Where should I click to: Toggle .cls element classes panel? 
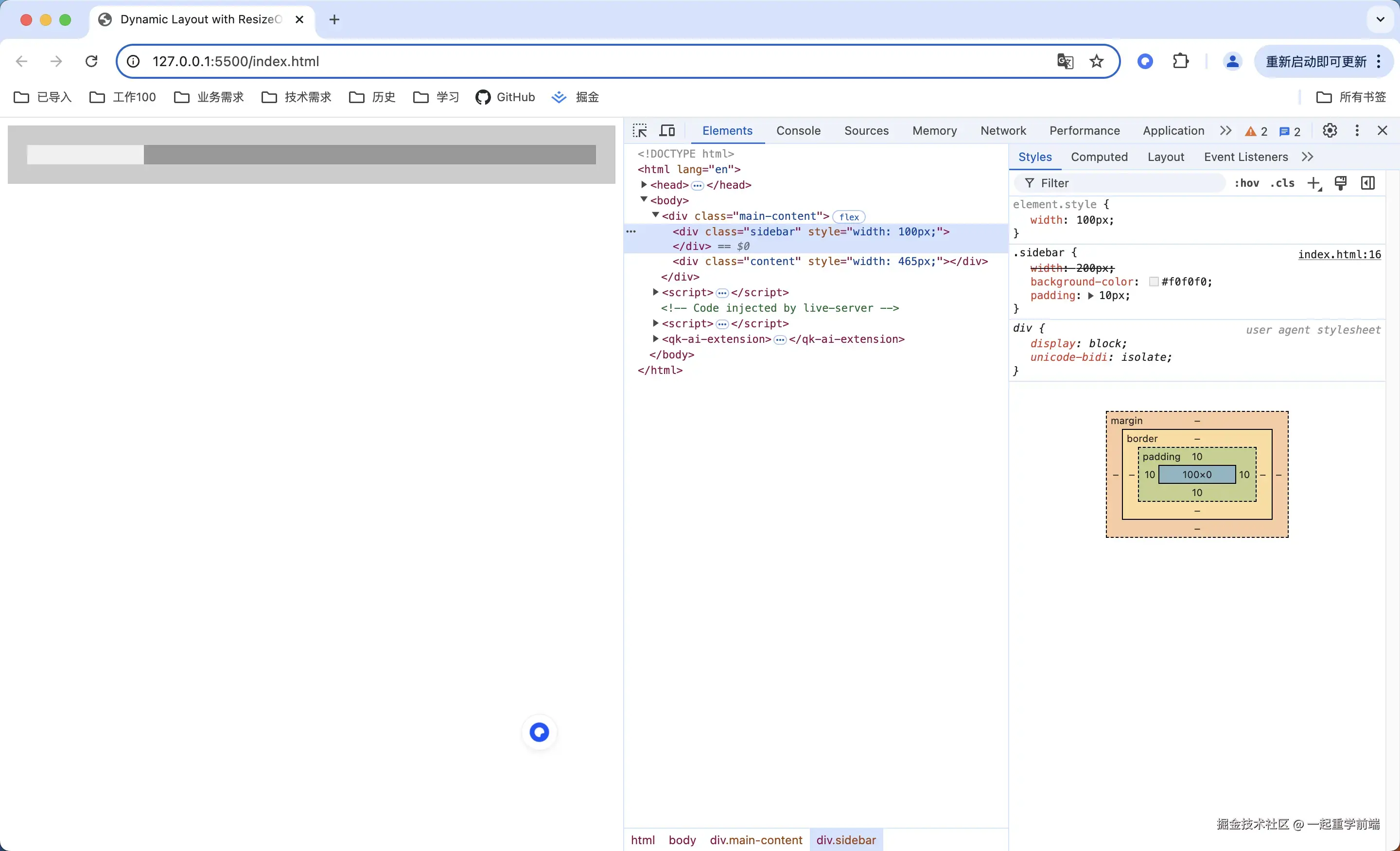(x=1282, y=183)
